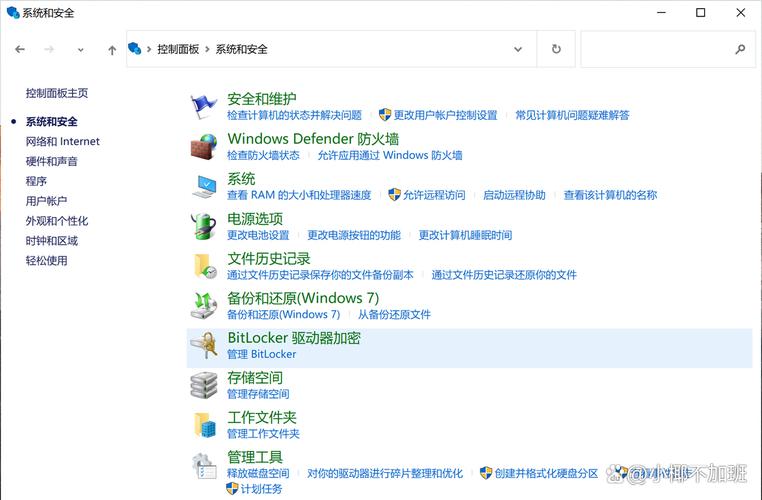Click 更改用户帐户控制设置
The height and width of the screenshot is (500, 762).
(446, 115)
